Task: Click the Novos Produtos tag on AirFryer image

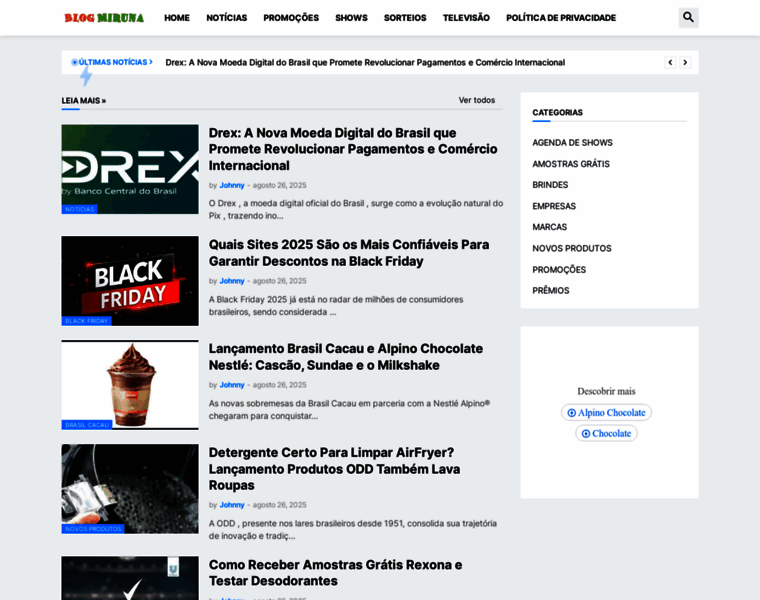Action: (x=93, y=529)
